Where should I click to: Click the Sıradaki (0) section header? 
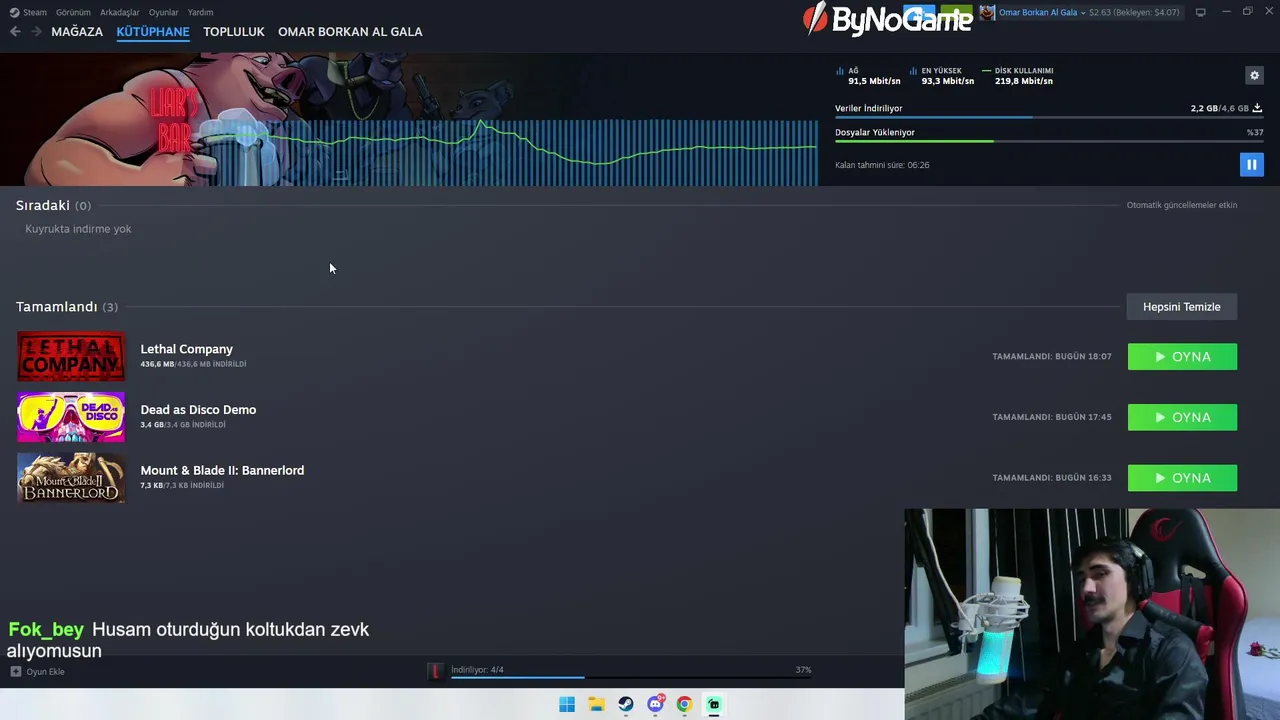coord(53,205)
